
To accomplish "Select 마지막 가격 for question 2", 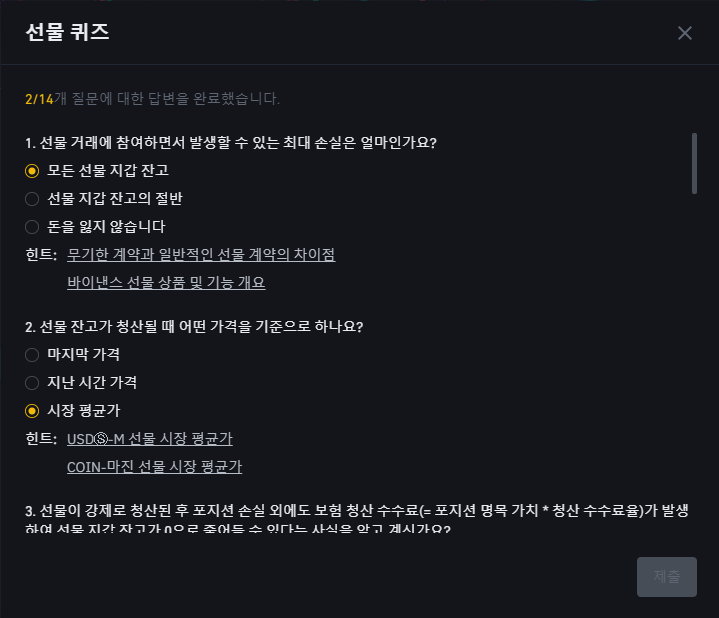I will pos(72,355).
